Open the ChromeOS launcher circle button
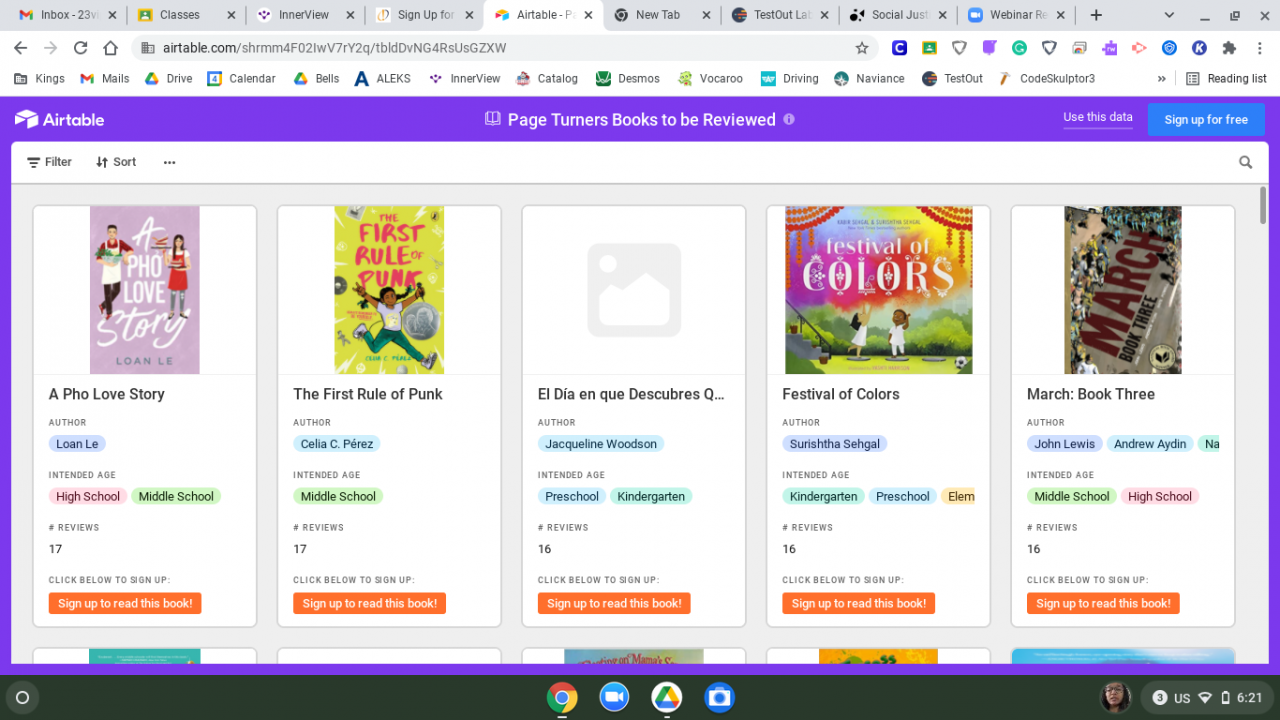Image resolution: width=1280 pixels, height=720 pixels. pyautogui.click(x=22, y=697)
